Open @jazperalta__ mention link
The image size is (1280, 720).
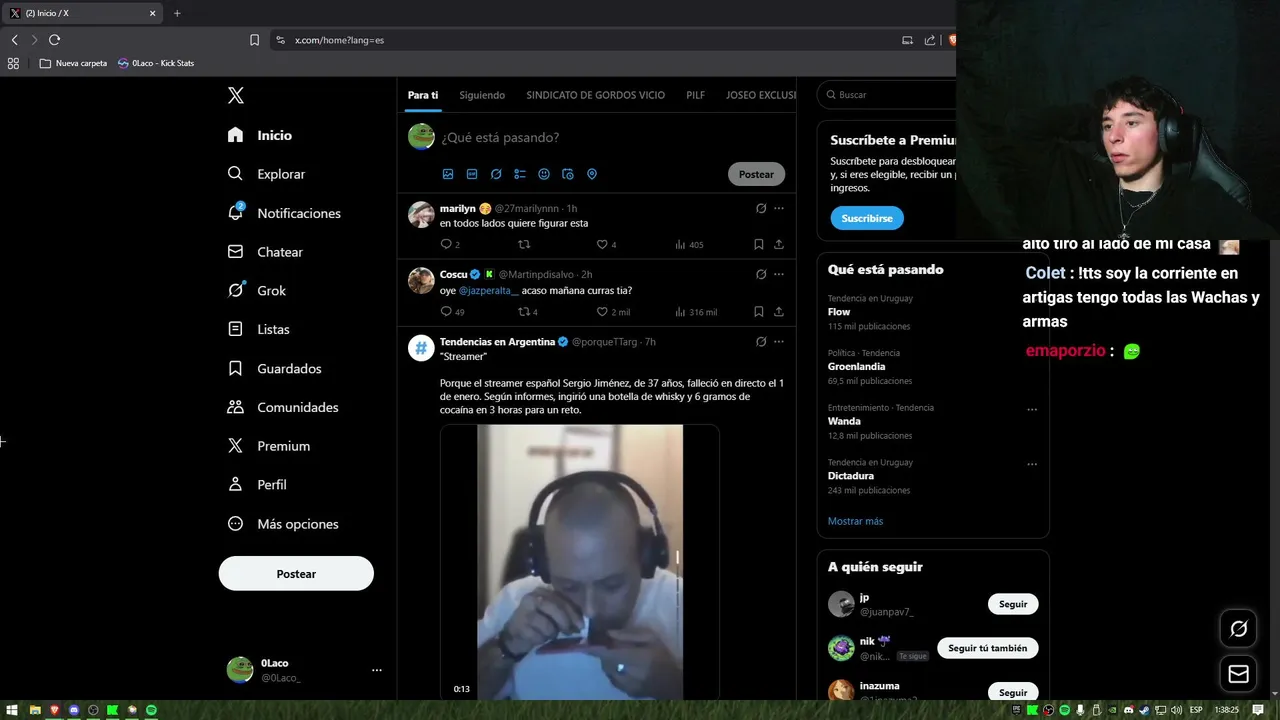click(x=488, y=291)
